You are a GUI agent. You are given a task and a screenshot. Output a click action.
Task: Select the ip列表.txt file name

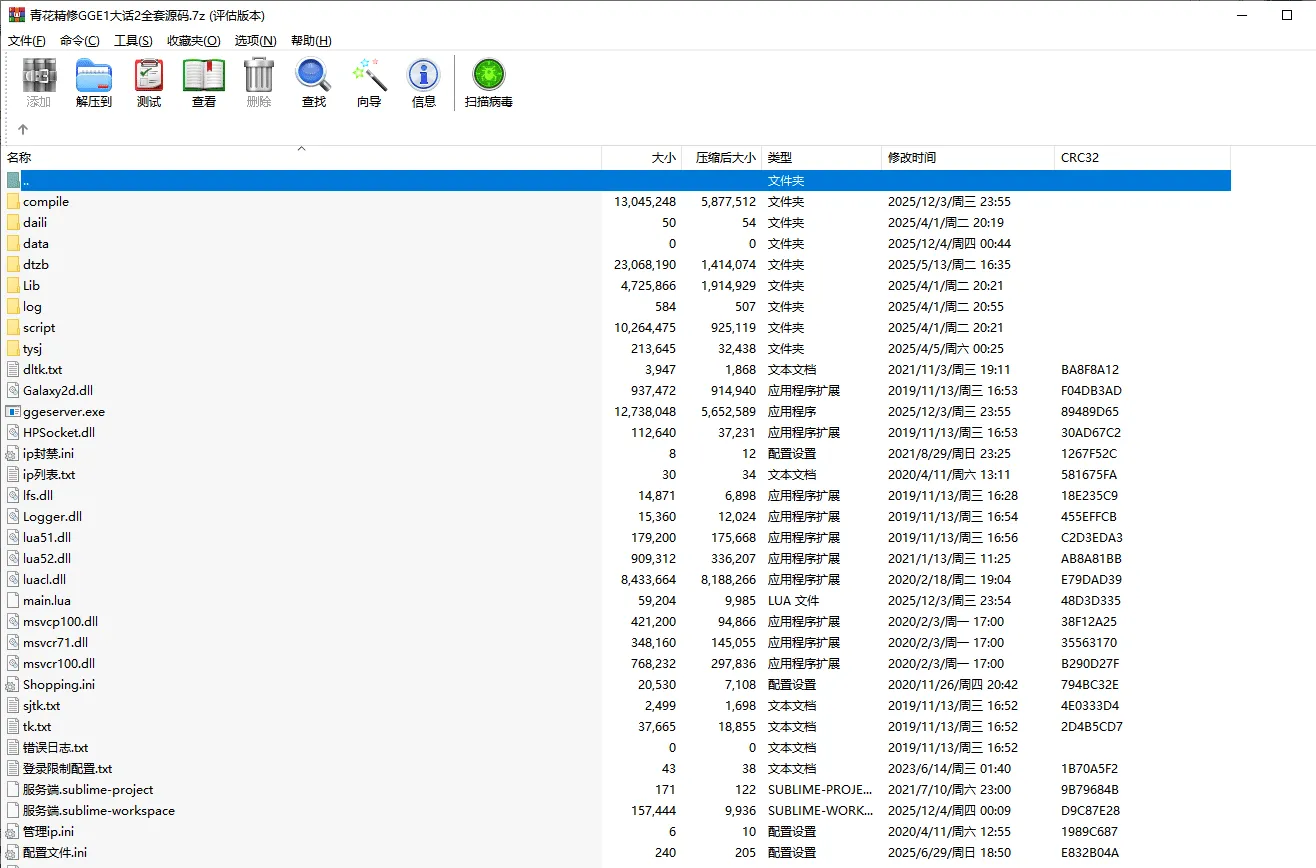pos(49,474)
